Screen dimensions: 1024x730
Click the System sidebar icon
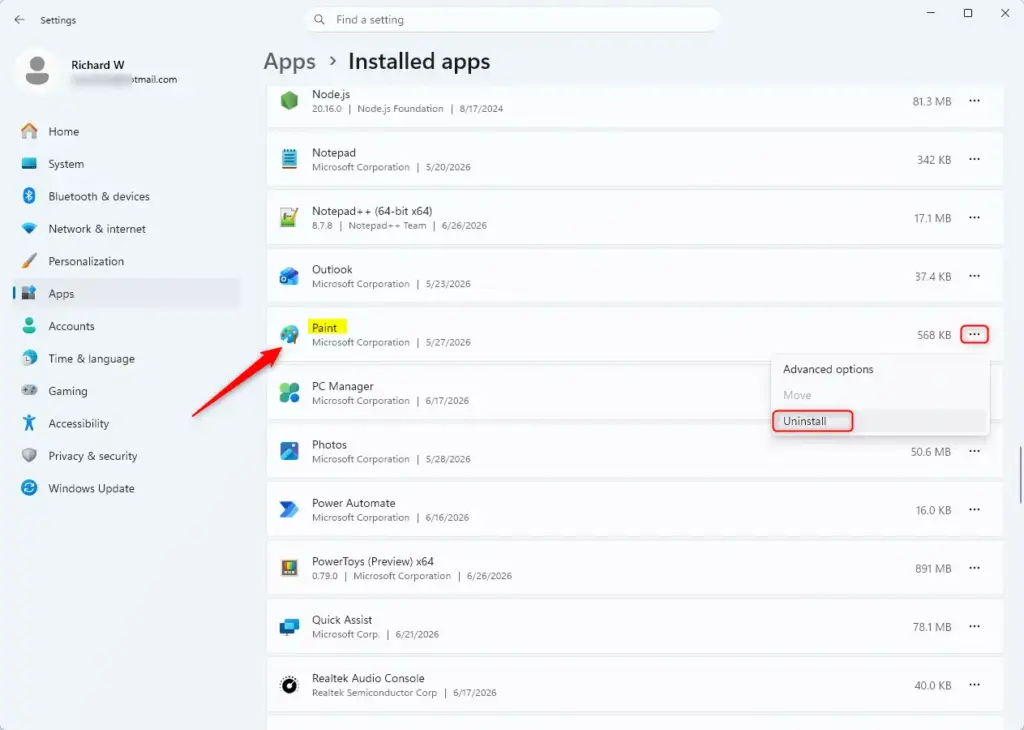[29, 164]
